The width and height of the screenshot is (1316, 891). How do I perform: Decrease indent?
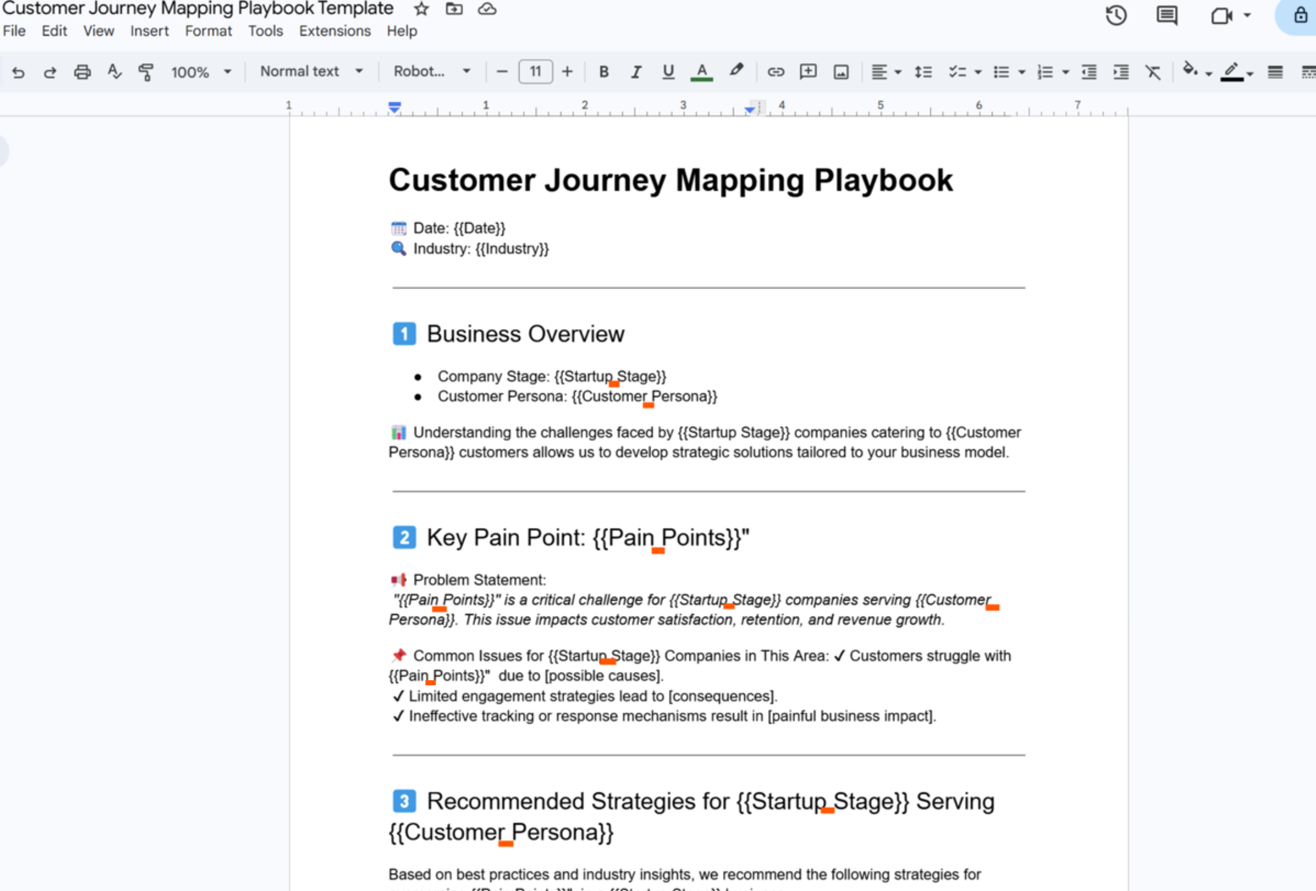[x=1089, y=72]
